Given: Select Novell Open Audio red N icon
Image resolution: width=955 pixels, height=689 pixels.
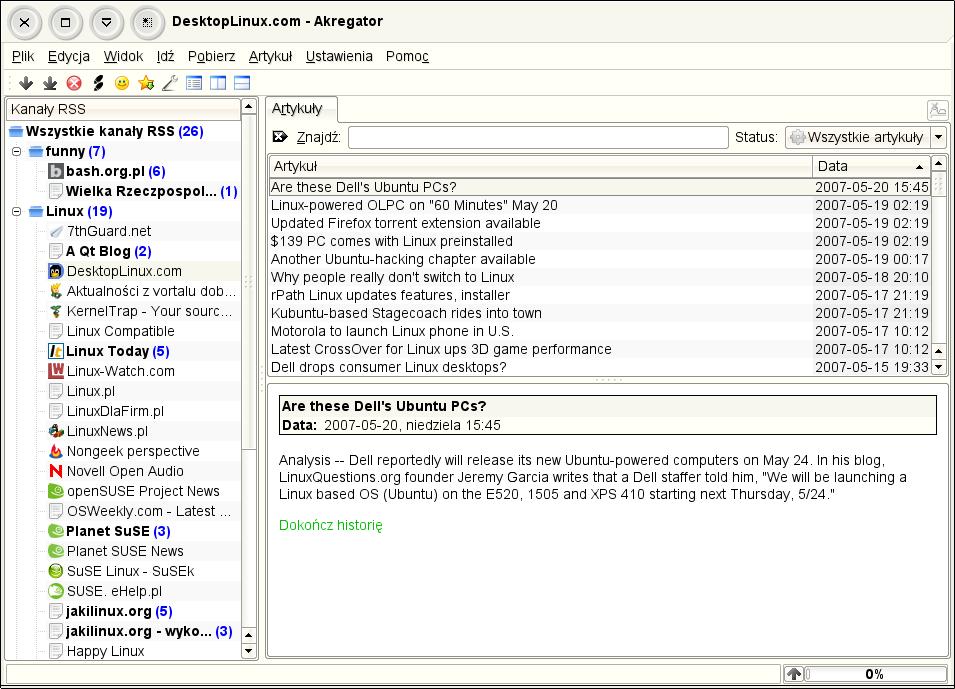Looking at the screenshot, I should tap(56, 471).
